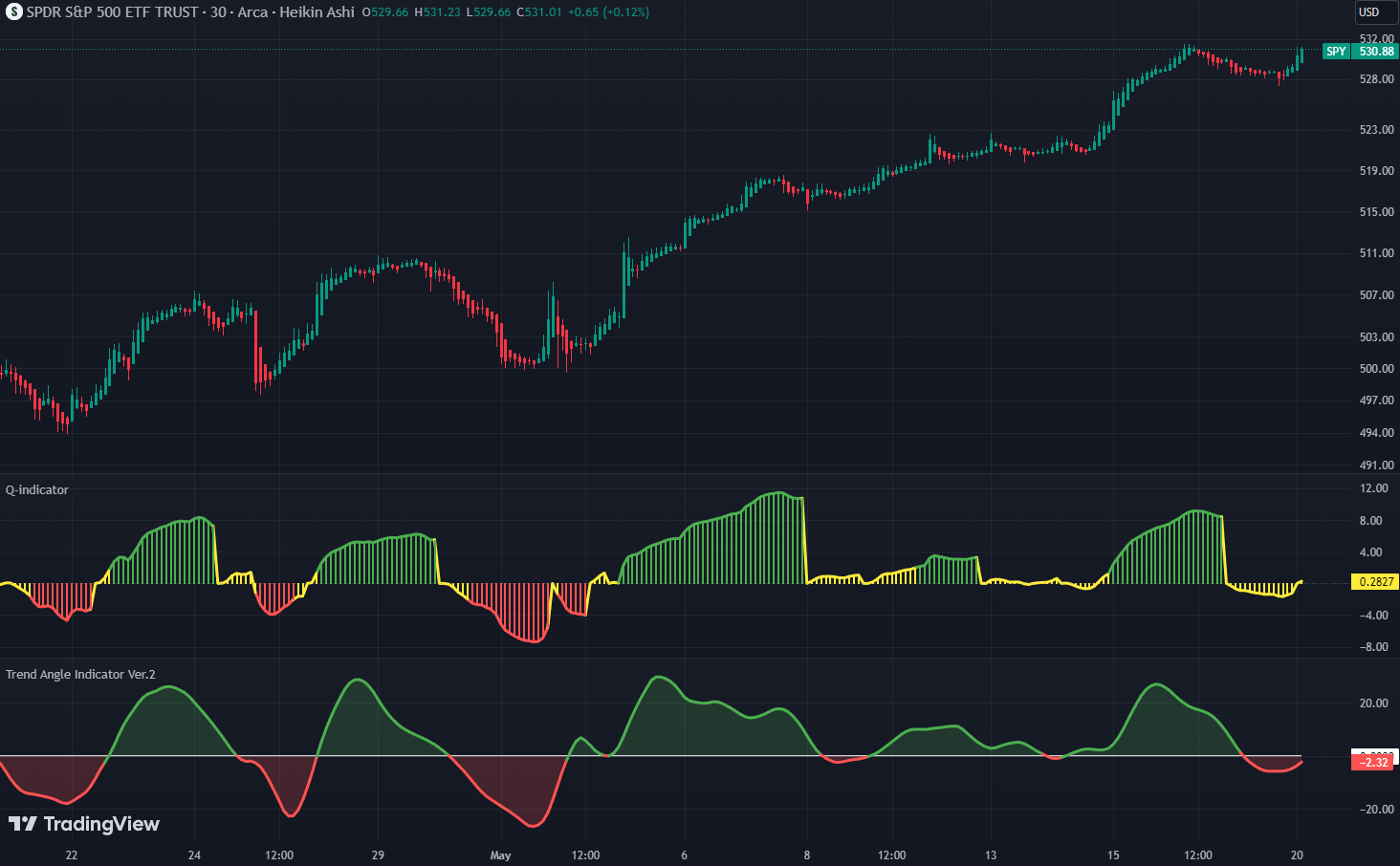Click the 532.00 price axis label
Viewport: 1400px width, 866px height.
[x=1376, y=39]
